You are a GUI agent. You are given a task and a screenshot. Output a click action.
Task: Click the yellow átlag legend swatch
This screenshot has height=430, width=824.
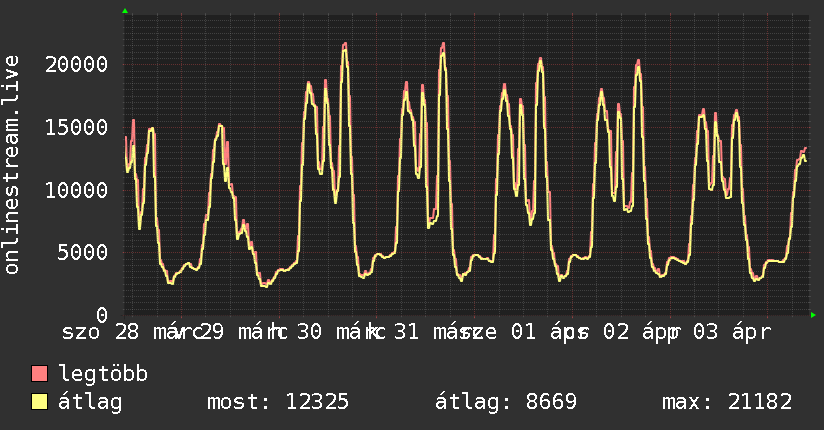pyautogui.click(x=40, y=402)
